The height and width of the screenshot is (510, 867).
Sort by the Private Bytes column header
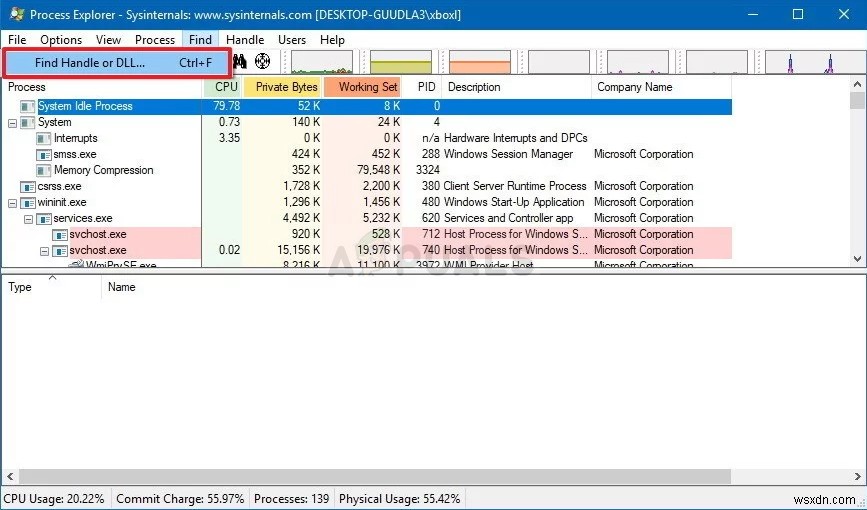tap(283, 87)
